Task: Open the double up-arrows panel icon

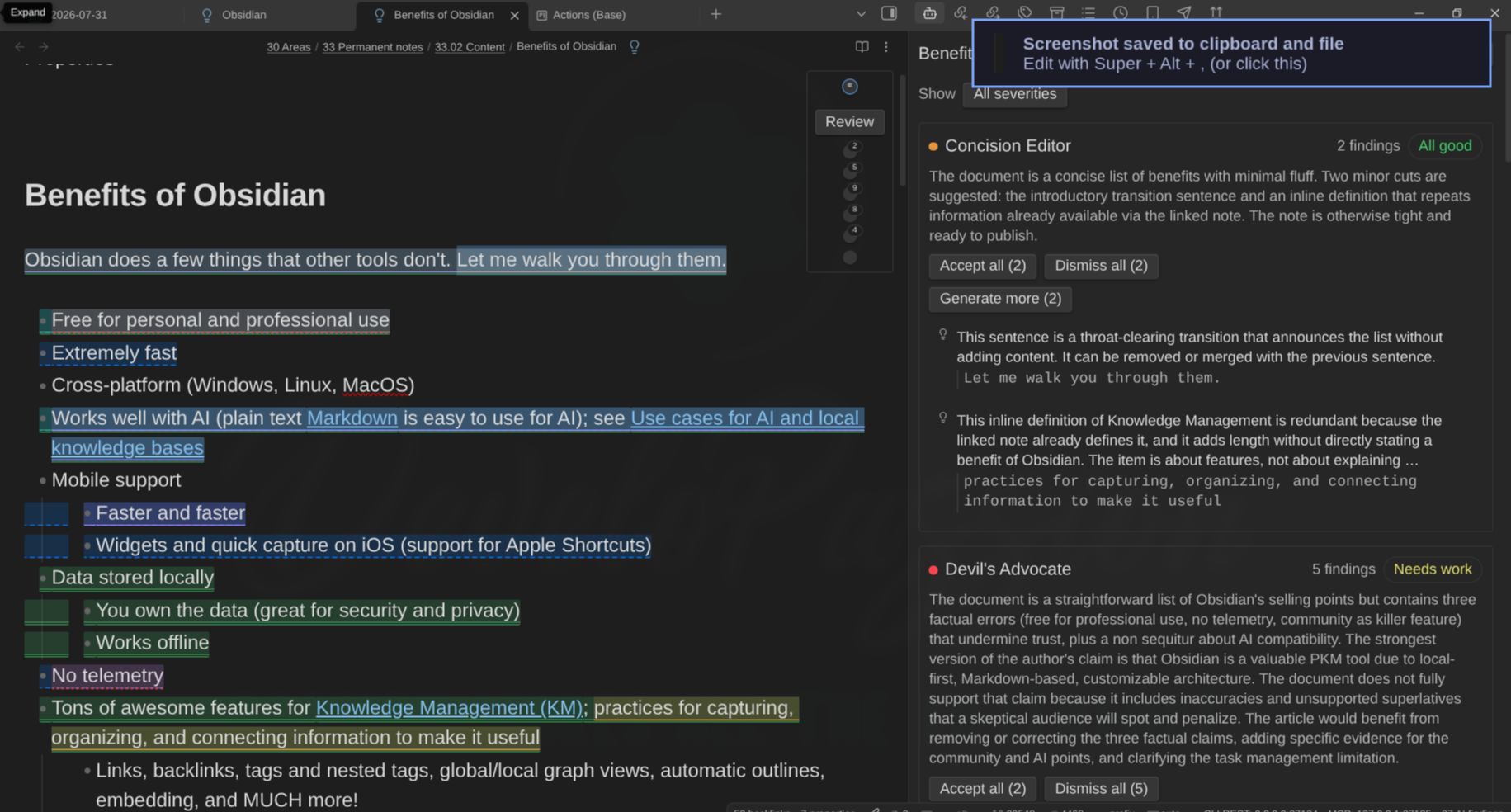Action: (1216, 13)
